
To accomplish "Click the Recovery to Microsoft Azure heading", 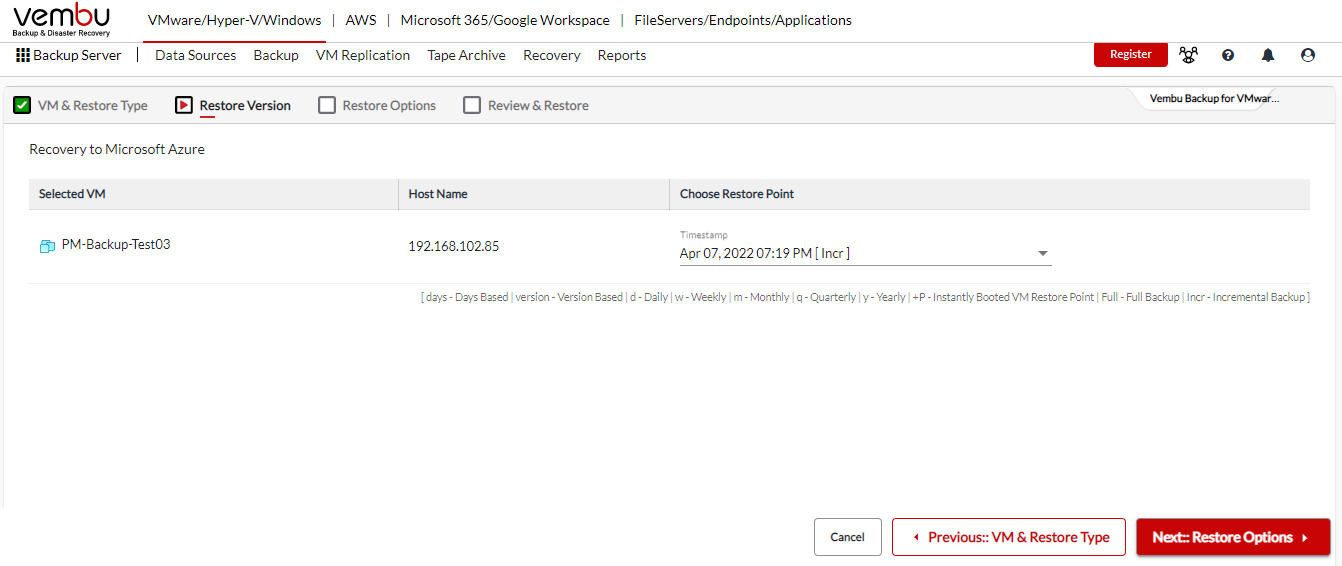I will [117, 150].
